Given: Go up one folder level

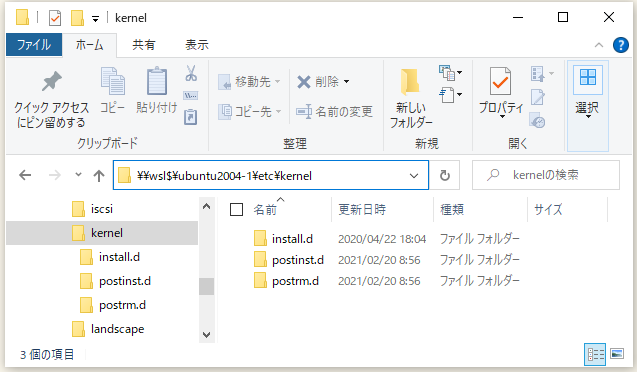Looking at the screenshot, I should click(x=99, y=175).
